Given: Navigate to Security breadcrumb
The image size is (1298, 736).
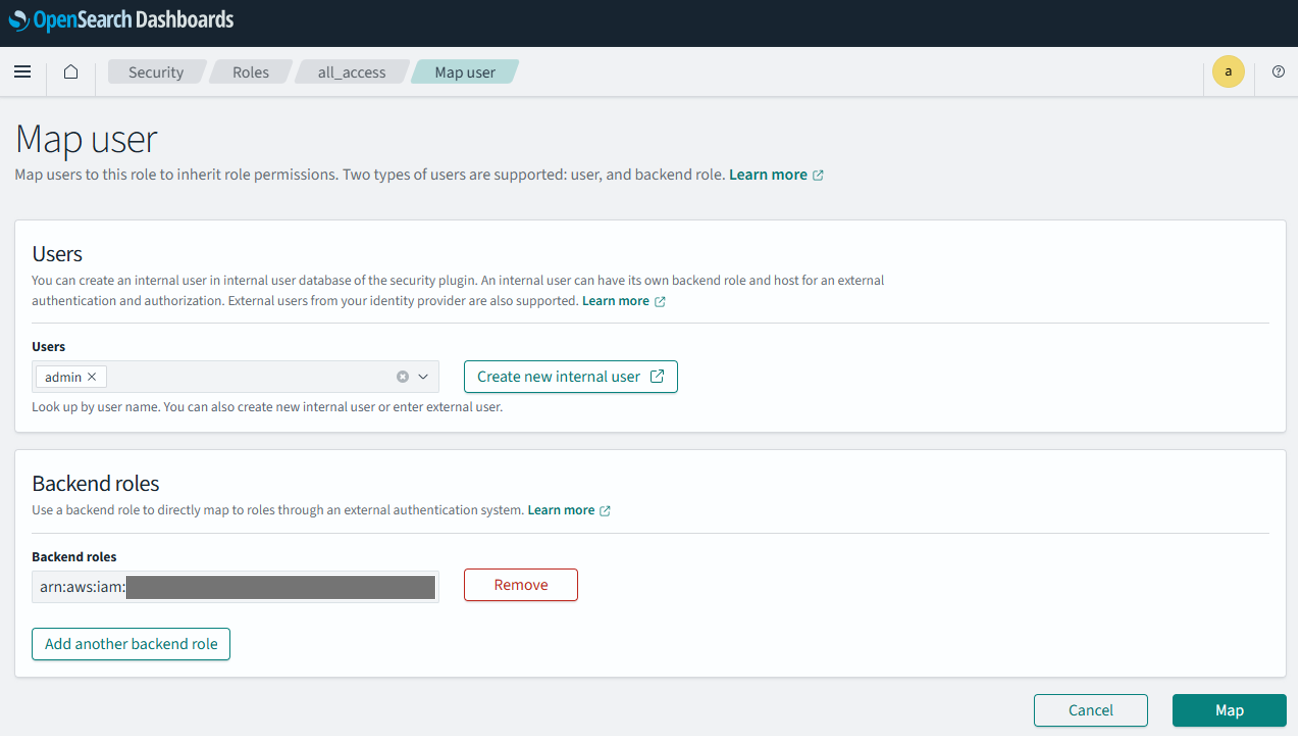Looking at the screenshot, I should (x=156, y=72).
